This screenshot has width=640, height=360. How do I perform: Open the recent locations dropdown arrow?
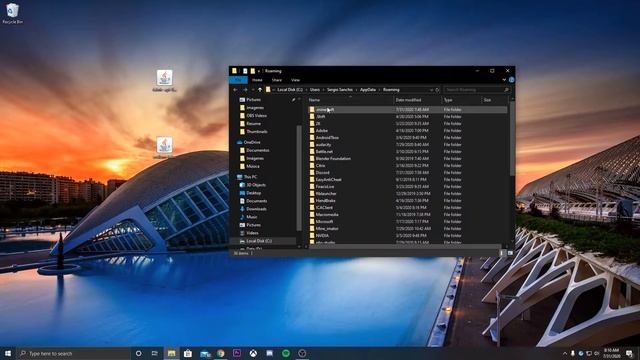tap(253, 90)
